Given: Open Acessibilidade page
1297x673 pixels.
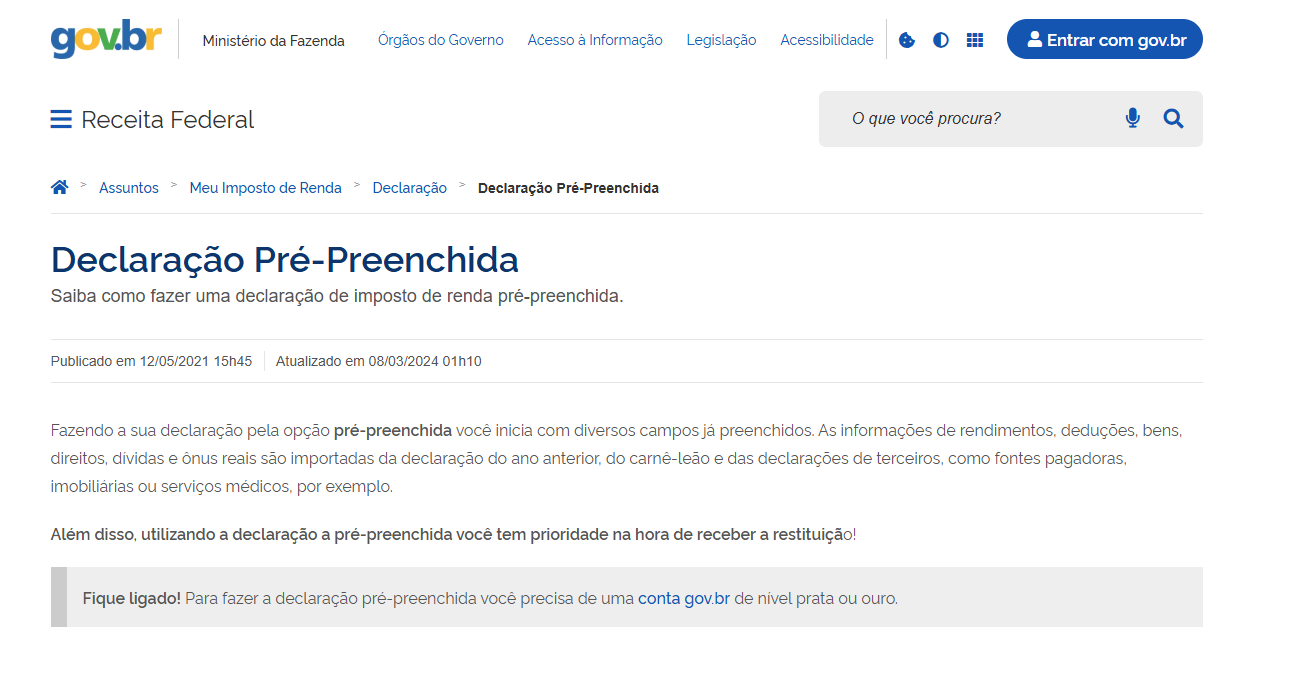Looking at the screenshot, I should pos(827,40).
